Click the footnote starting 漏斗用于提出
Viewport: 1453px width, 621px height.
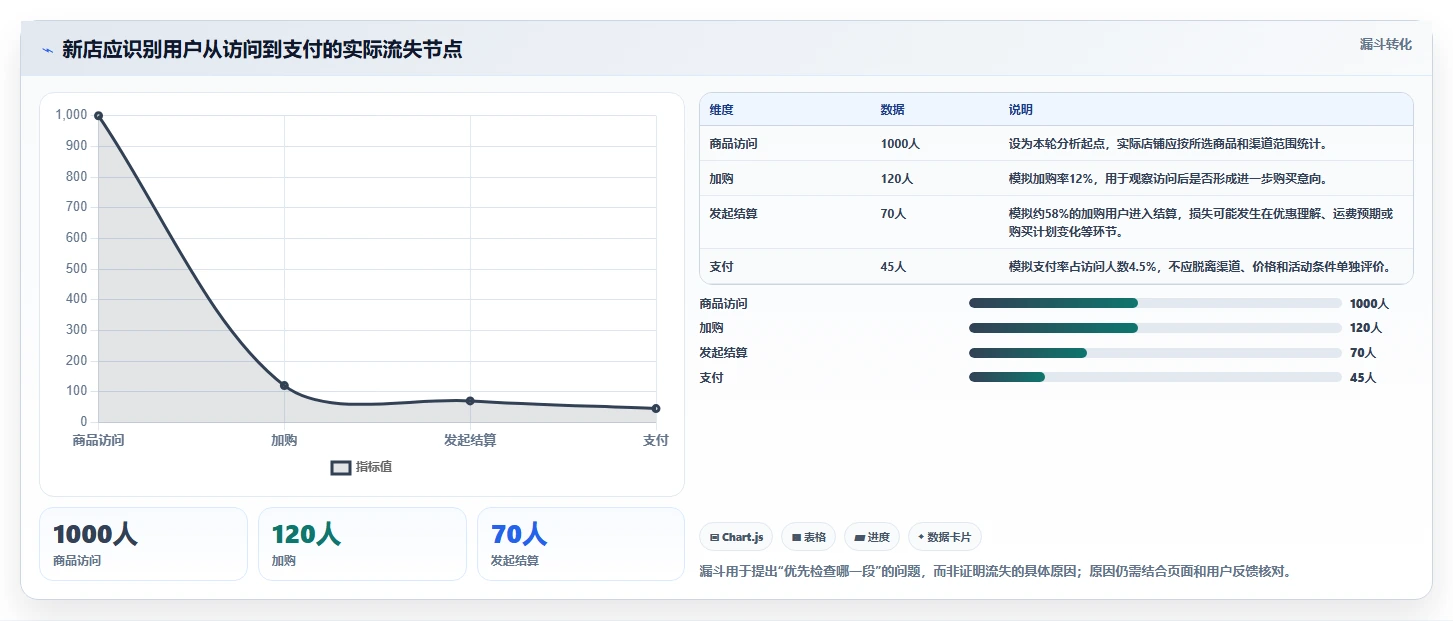pos(996,572)
